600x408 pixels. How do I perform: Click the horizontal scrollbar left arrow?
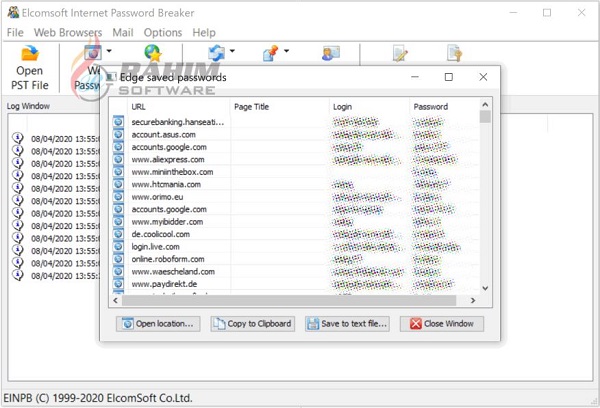pyautogui.click(x=116, y=300)
